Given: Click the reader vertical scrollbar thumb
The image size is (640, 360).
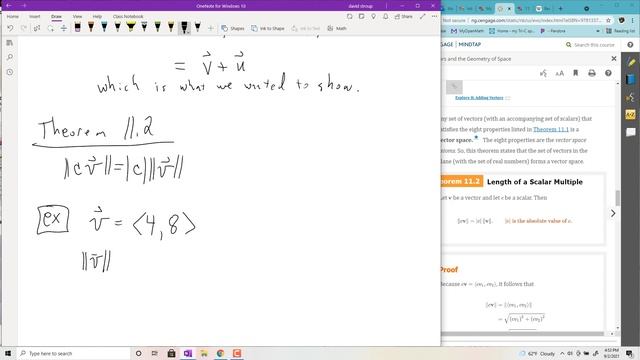Looking at the screenshot, I should [618, 198].
